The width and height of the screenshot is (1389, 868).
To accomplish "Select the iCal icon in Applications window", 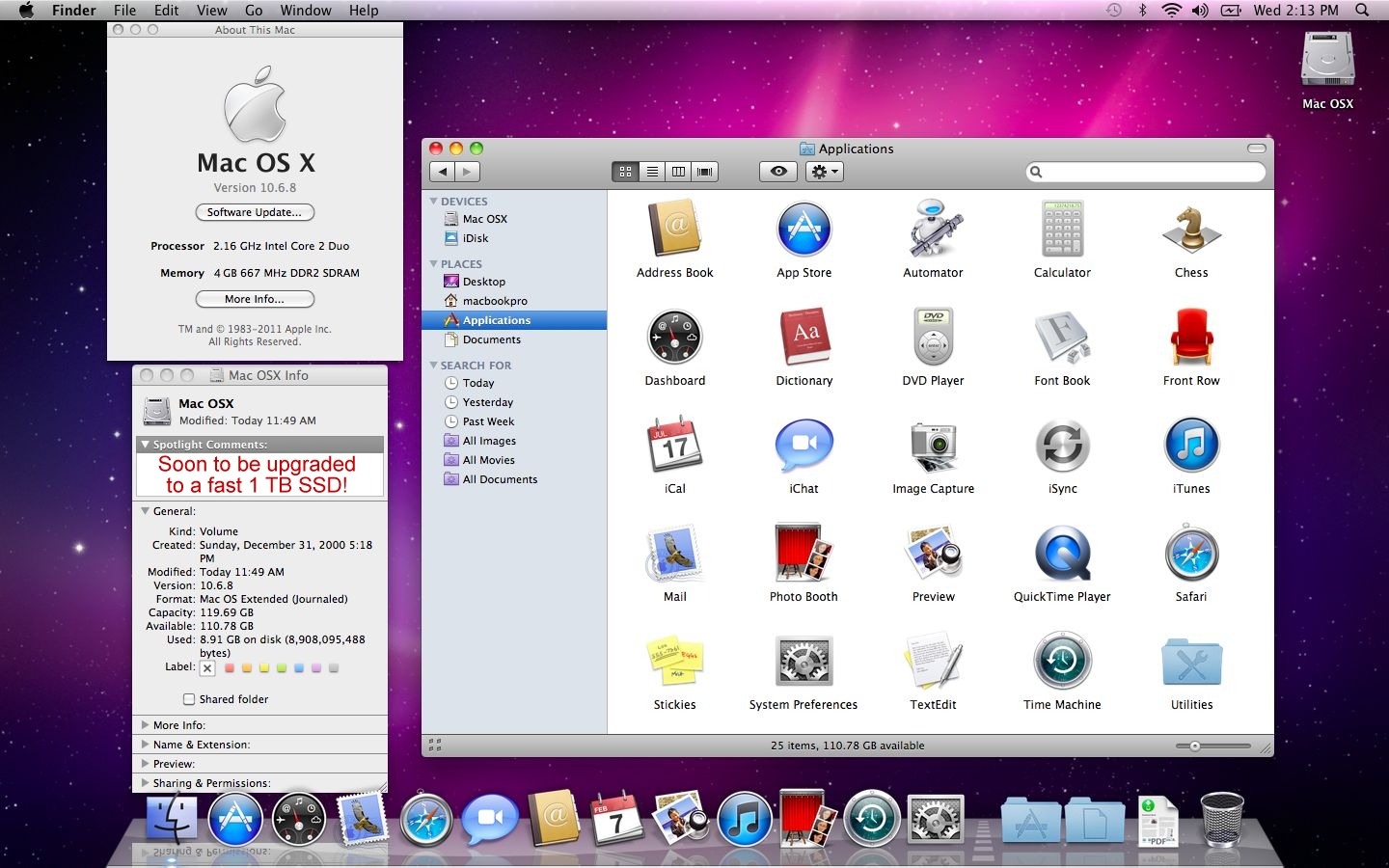I will tap(674, 444).
